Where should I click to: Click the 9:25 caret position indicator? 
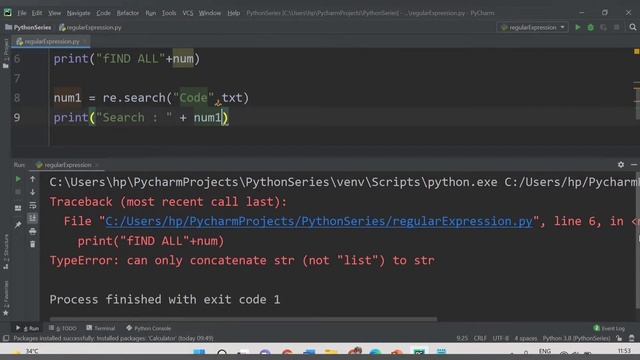462,338
